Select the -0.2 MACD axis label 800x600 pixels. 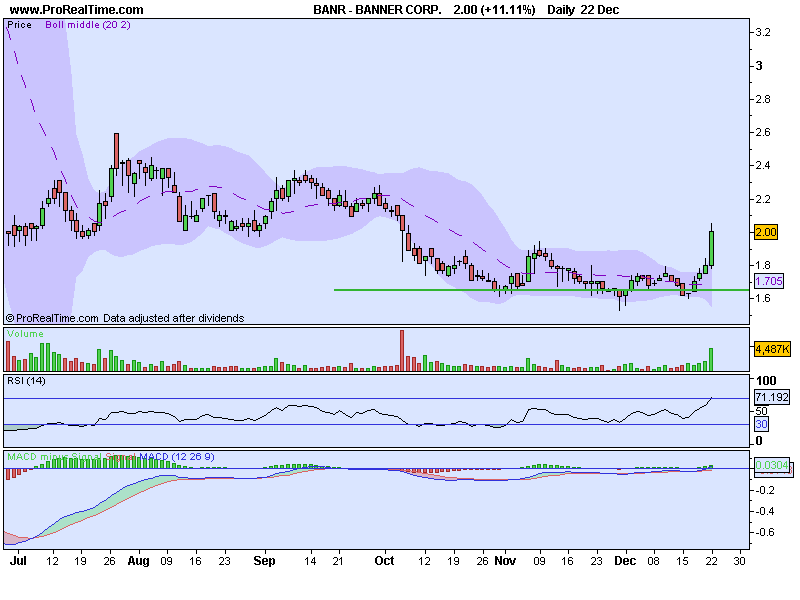click(765, 490)
